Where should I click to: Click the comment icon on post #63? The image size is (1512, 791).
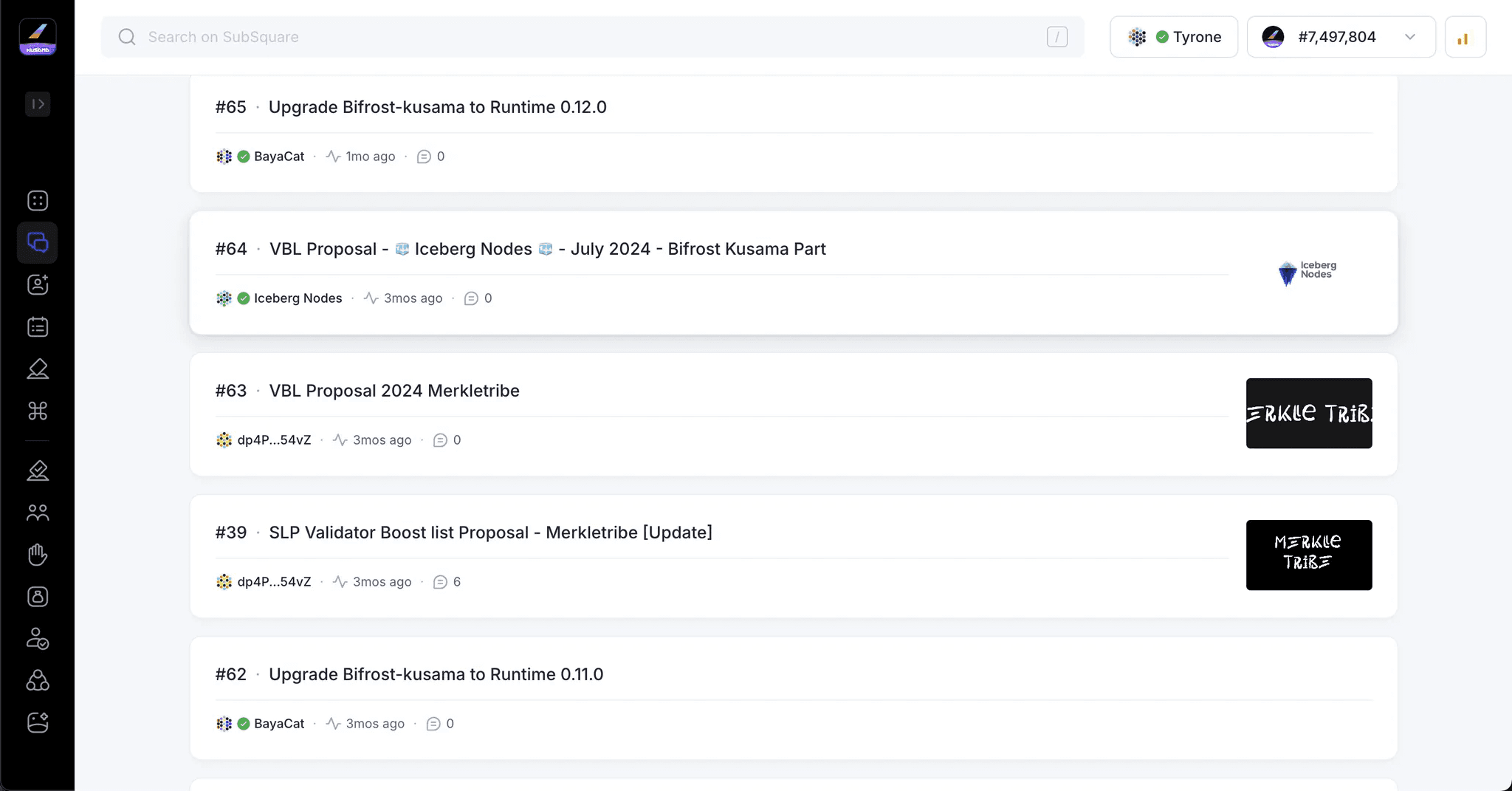[440, 440]
